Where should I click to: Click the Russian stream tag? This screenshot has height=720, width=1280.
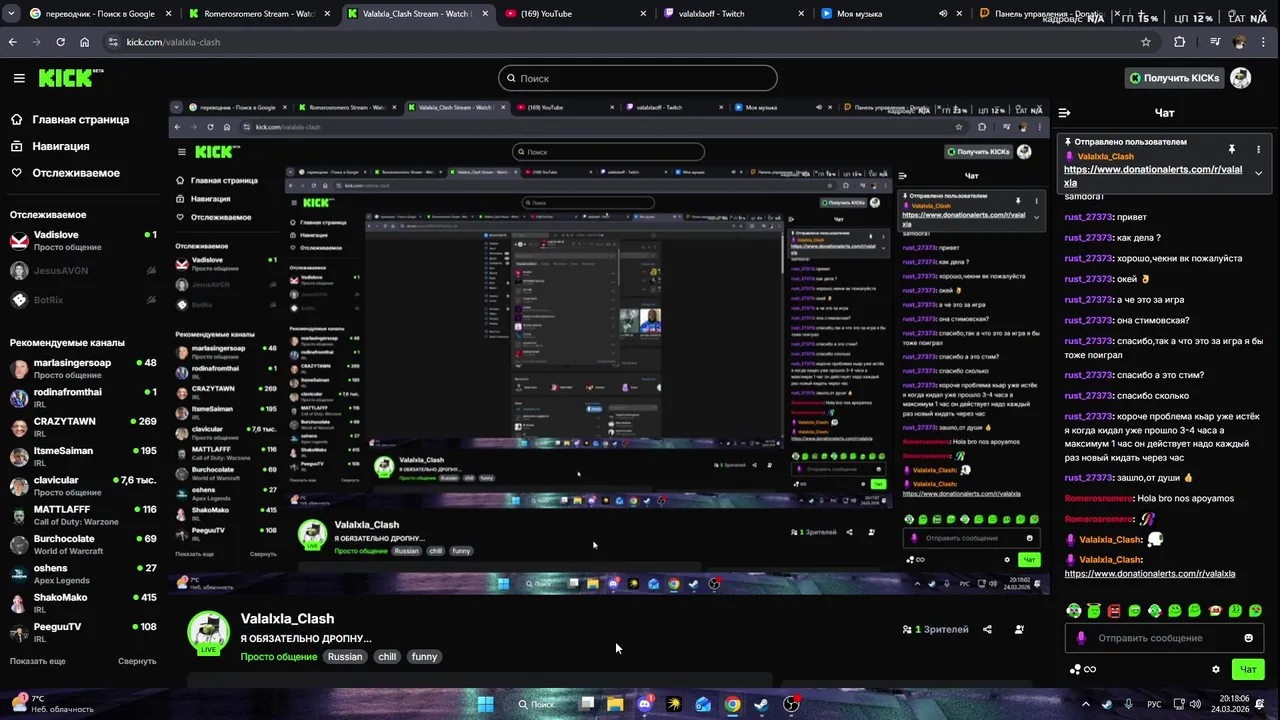(345, 657)
